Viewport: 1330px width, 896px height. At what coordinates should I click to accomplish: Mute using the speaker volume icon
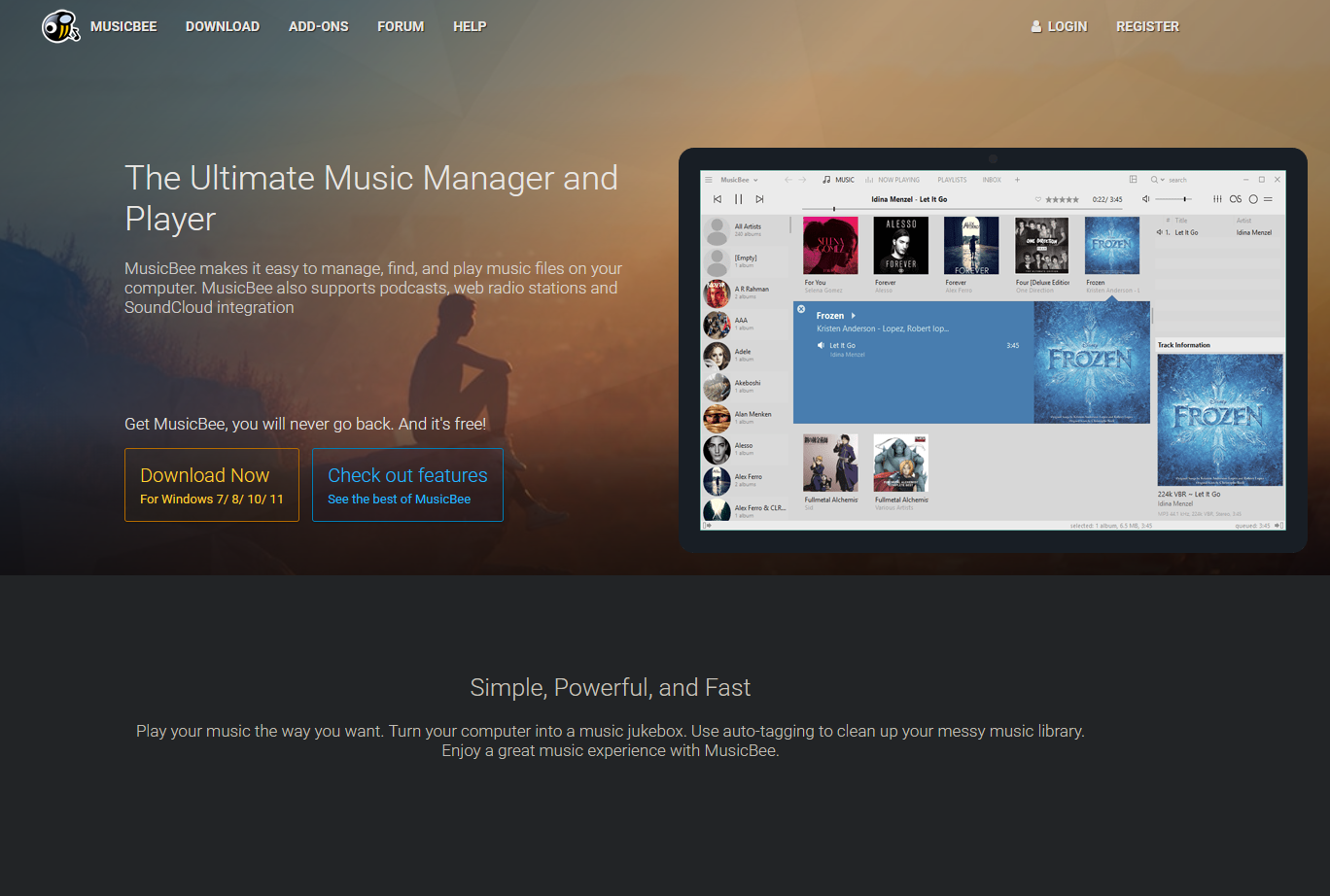[1146, 199]
